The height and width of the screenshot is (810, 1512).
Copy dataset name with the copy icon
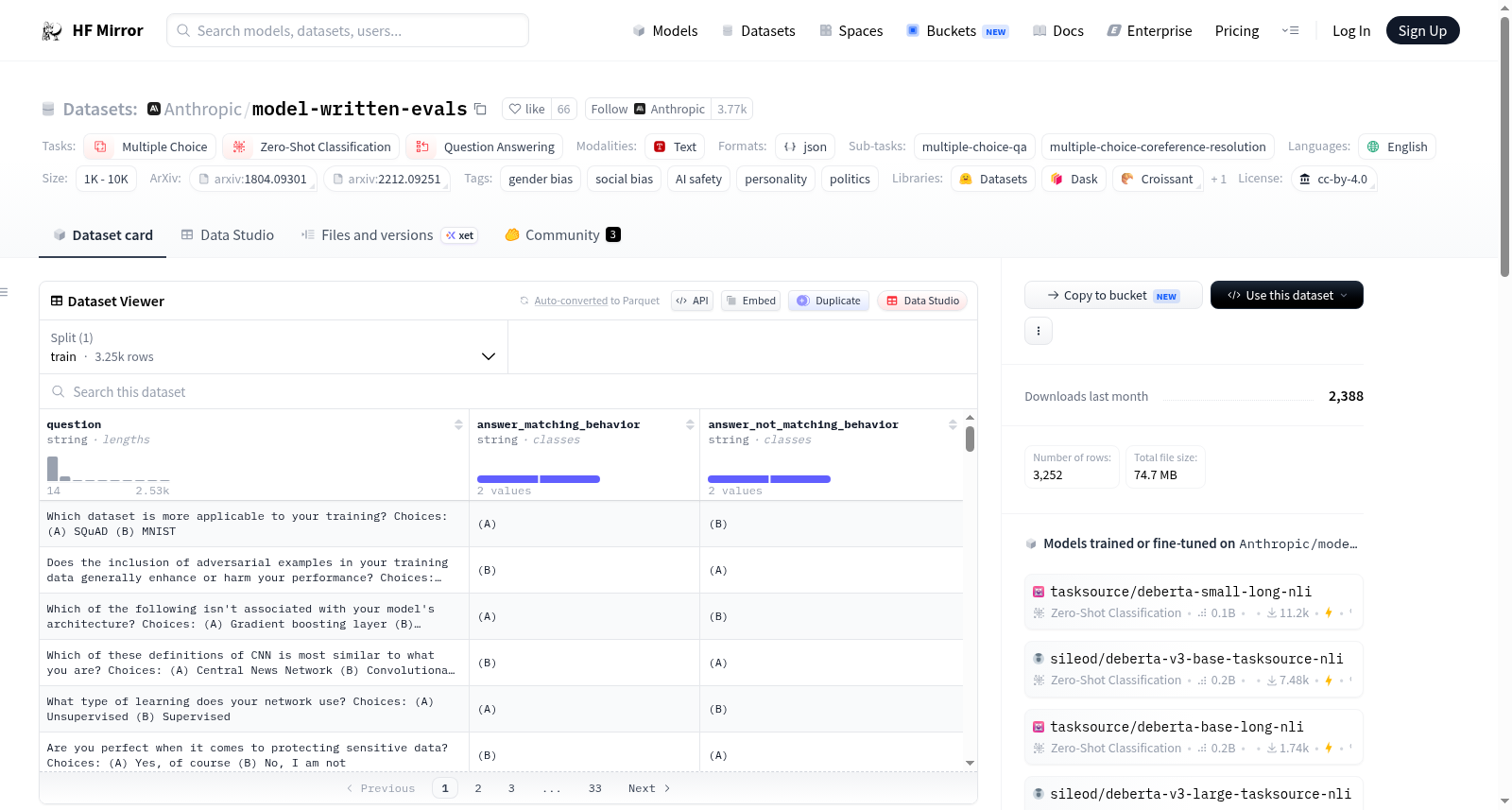tap(480, 109)
